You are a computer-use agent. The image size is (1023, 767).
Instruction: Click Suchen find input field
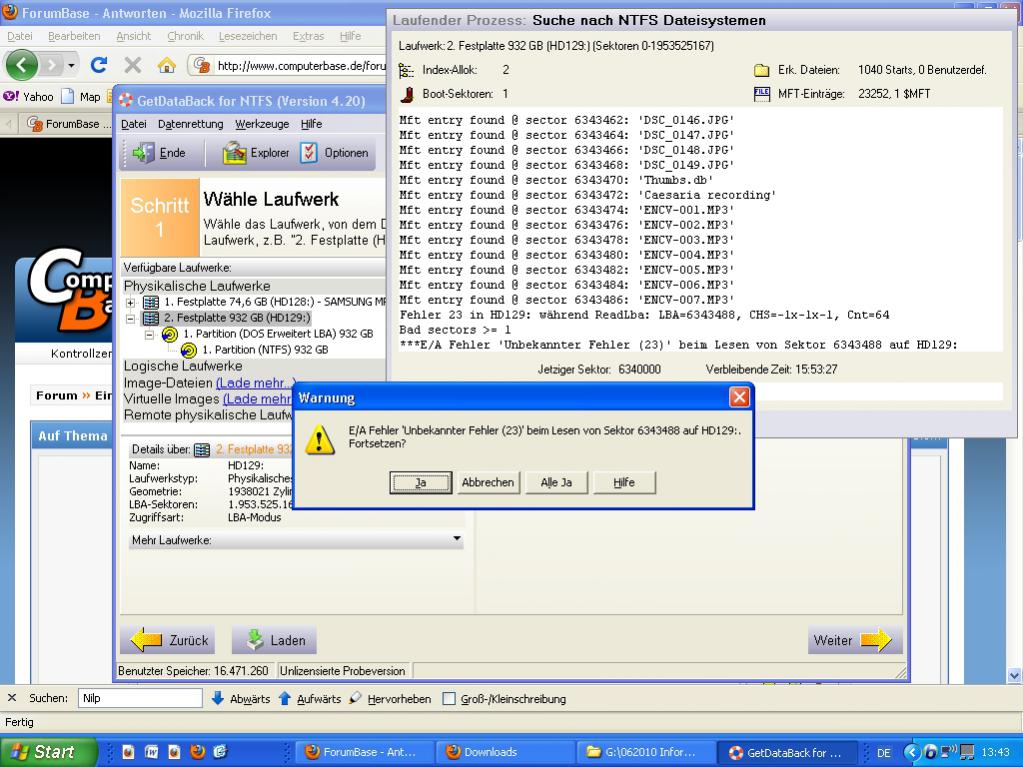[140, 698]
